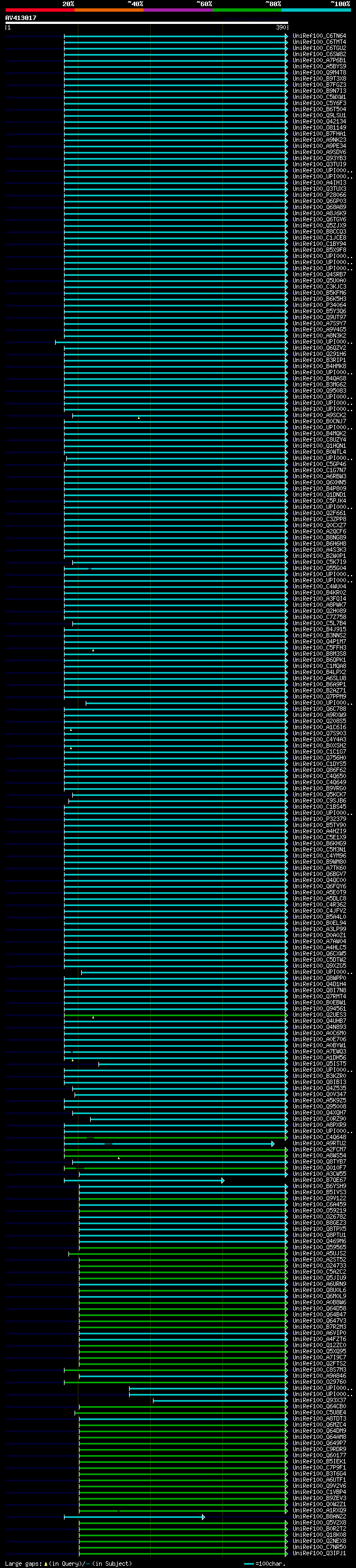Image resolution: width=356 pixels, height=1568 pixels.
Task: Pick hit UniRef100_C5Y6F3
Action: (x=319, y=103)
